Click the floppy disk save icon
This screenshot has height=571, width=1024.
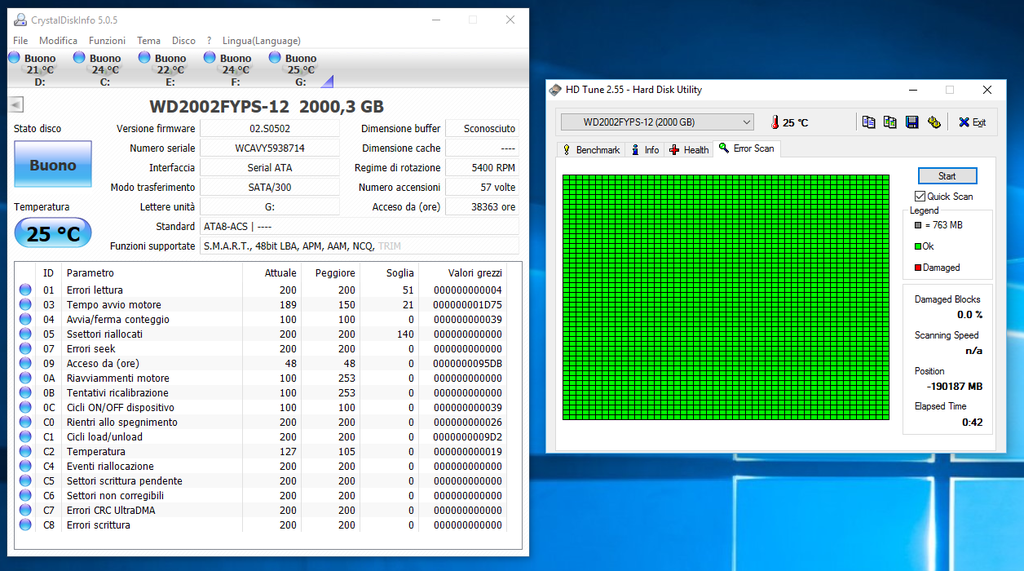[912, 122]
